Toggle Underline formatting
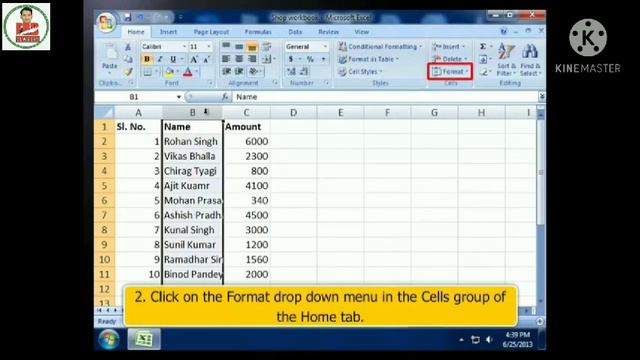 (173, 59)
